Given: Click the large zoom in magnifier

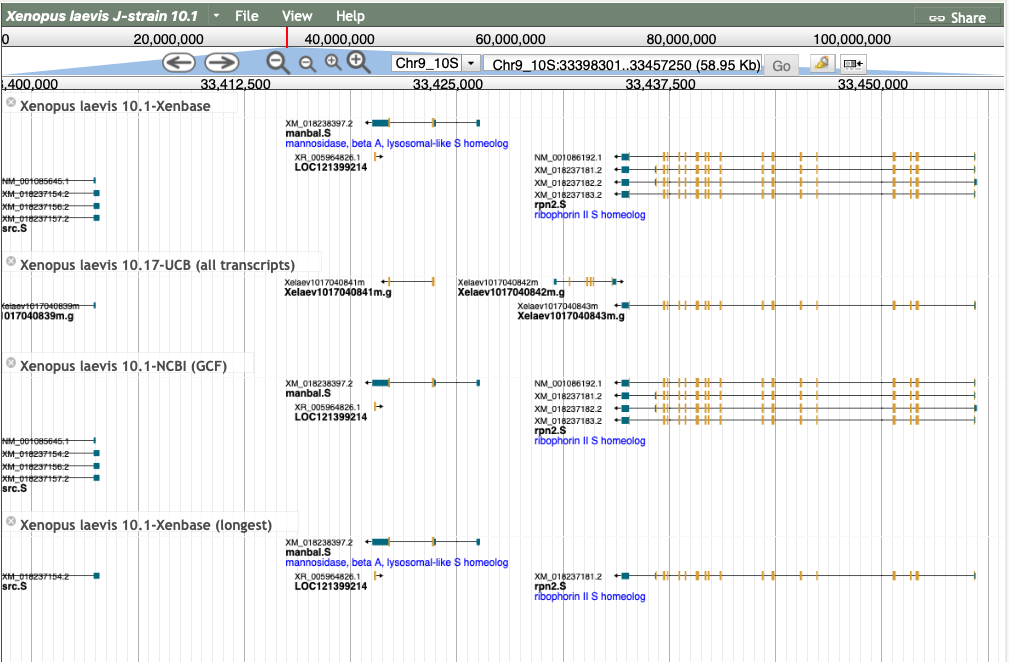Looking at the screenshot, I should tap(359, 63).
